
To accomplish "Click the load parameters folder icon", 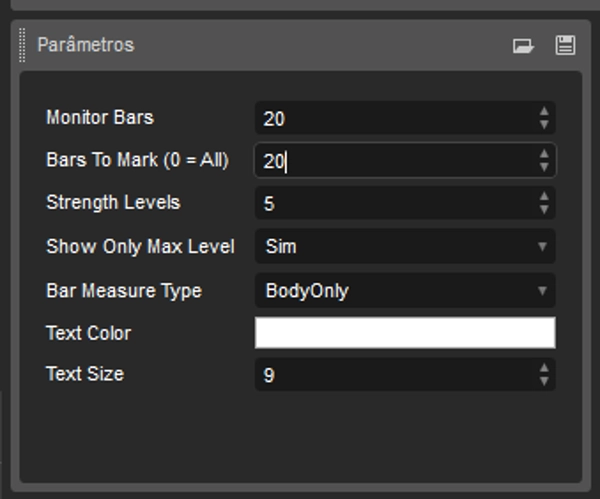I will [523, 45].
